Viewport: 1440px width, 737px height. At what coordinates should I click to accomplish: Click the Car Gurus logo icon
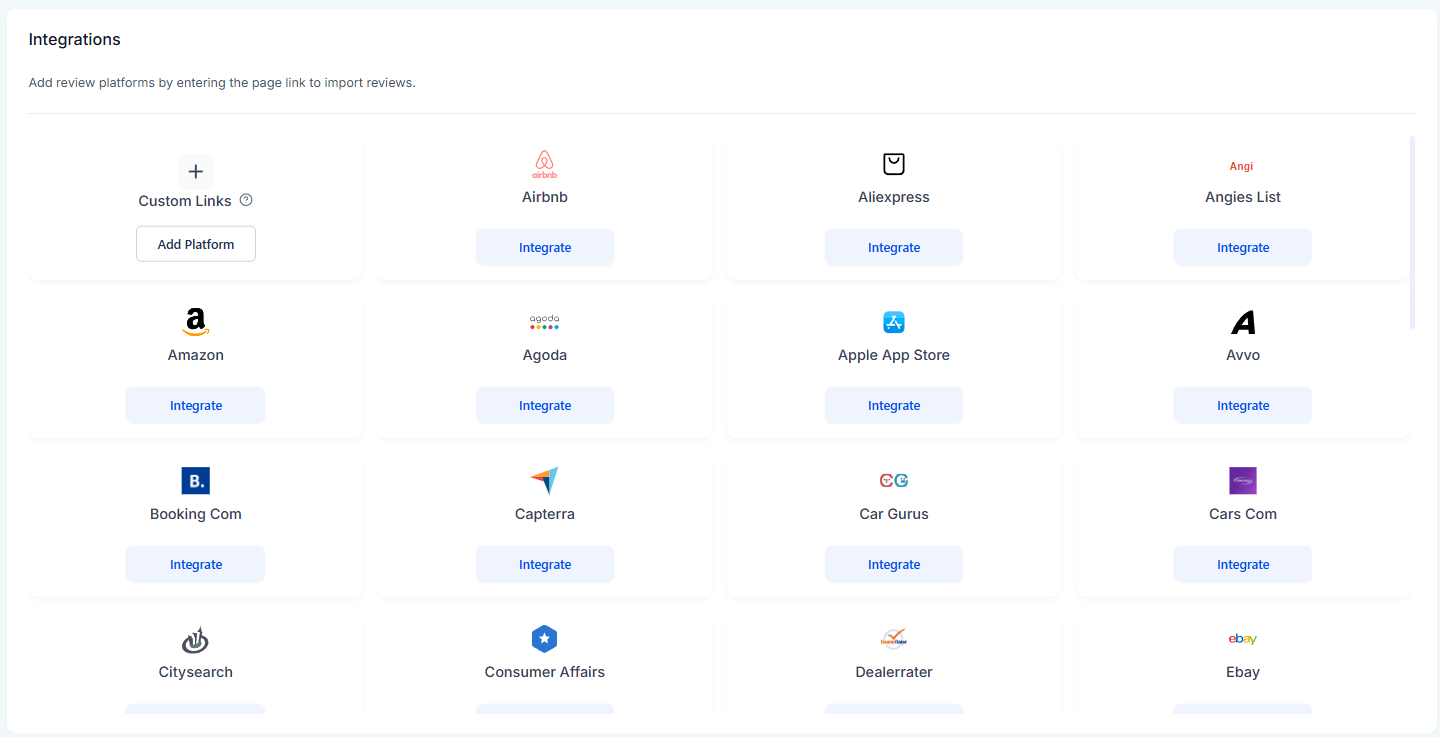pyautogui.click(x=894, y=481)
